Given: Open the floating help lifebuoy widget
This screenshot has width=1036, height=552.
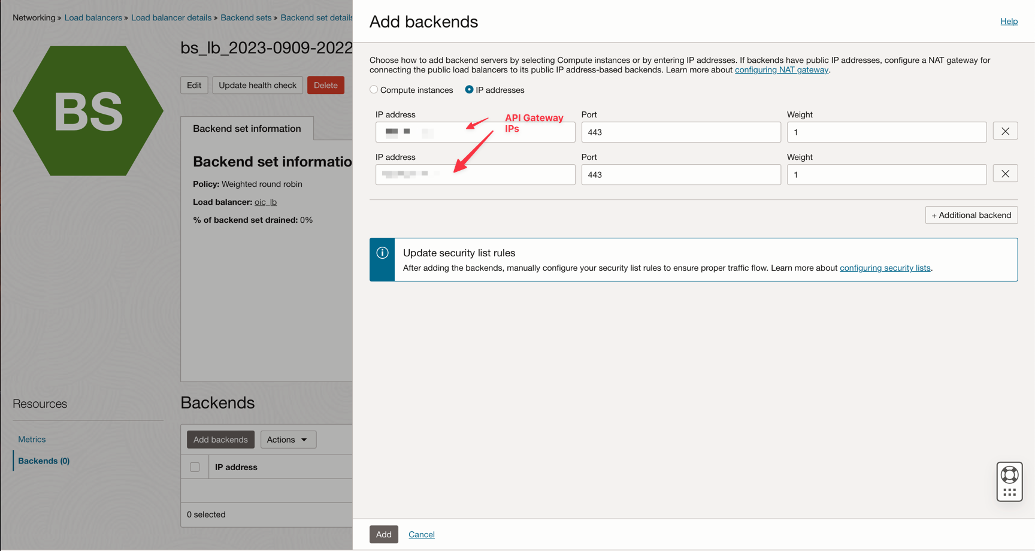Looking at the screenshot, I should 1009,474.
